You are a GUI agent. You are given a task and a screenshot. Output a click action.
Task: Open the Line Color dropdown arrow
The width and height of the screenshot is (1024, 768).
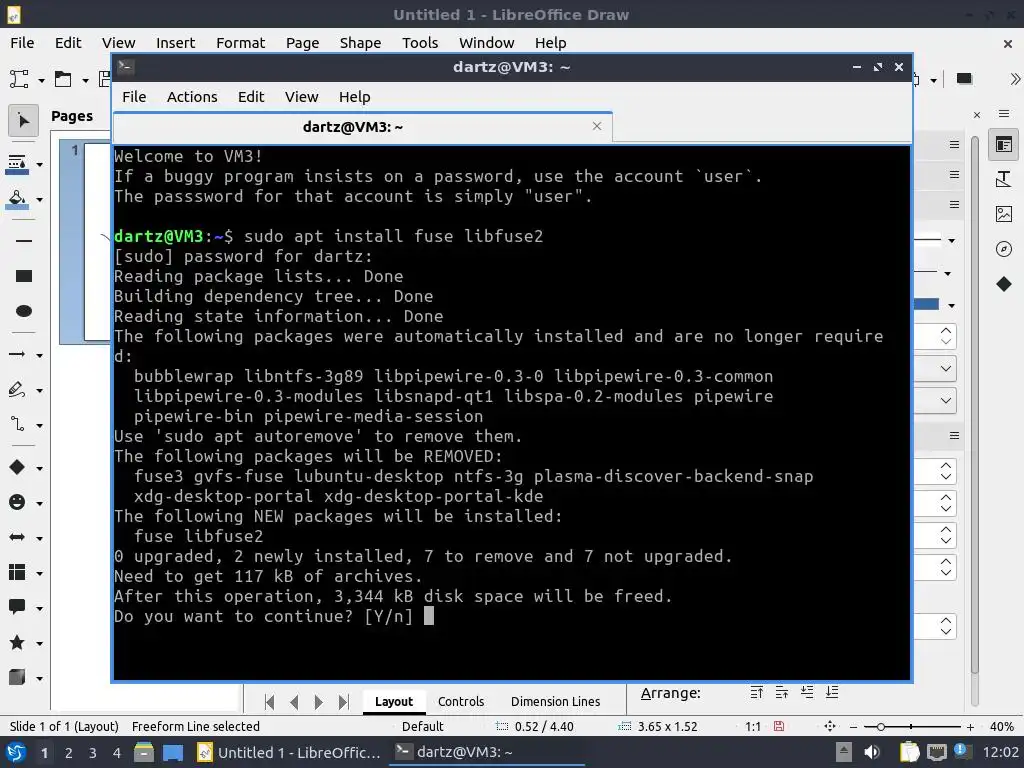click(x=39, y=165)
